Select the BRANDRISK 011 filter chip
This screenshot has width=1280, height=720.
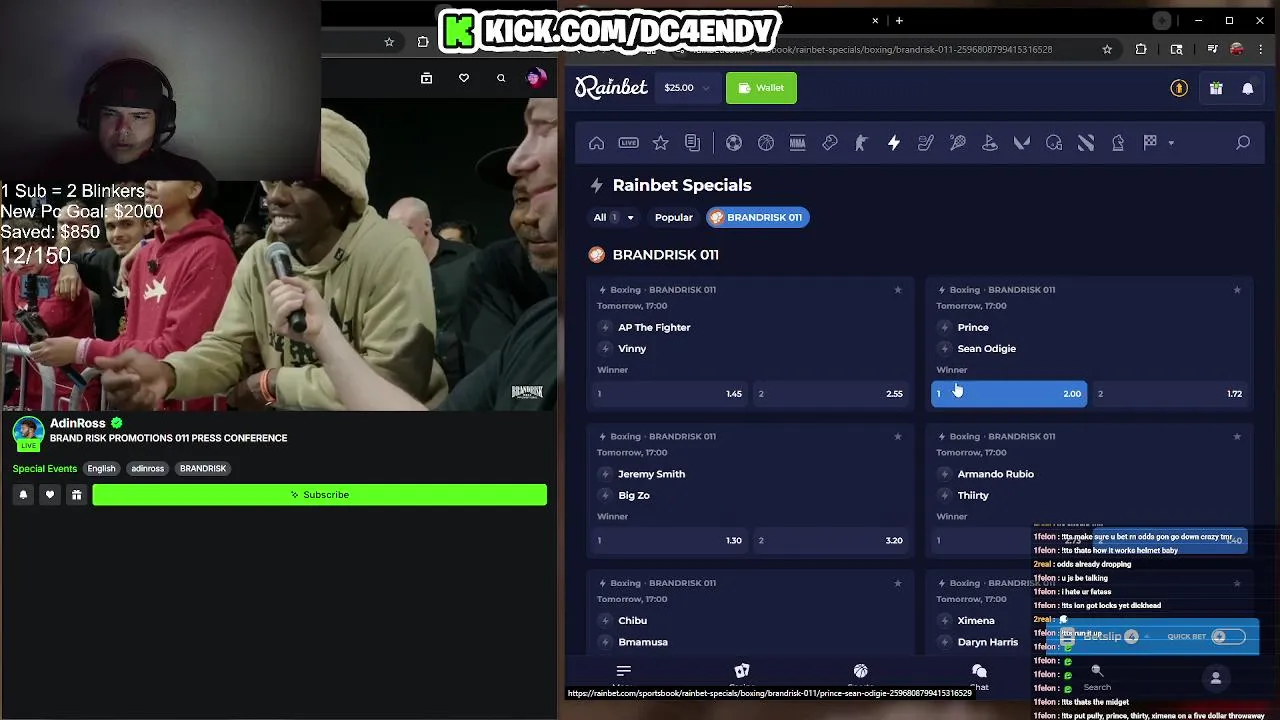click(757, 217)
